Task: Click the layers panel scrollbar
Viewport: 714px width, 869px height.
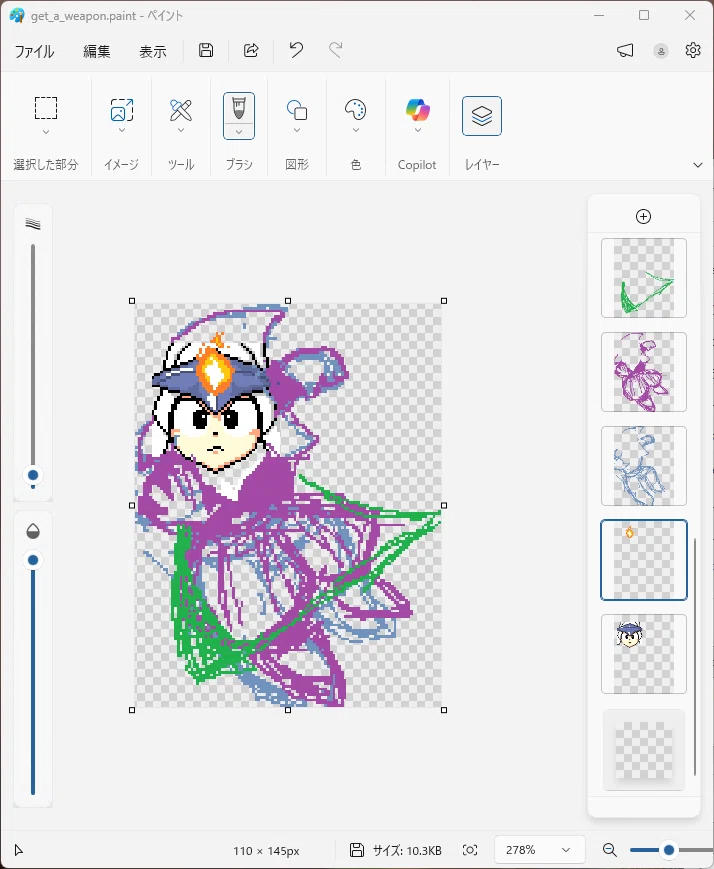Action: (x=695, y=657)
